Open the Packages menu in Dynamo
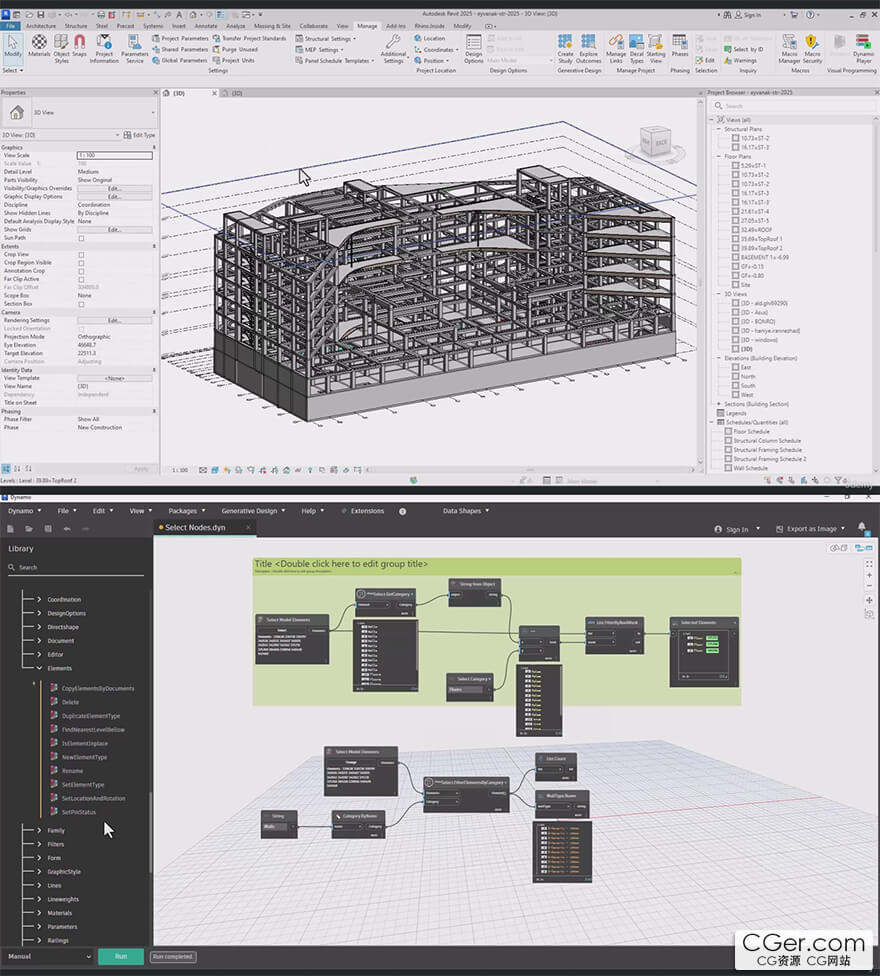 (187, 510)
